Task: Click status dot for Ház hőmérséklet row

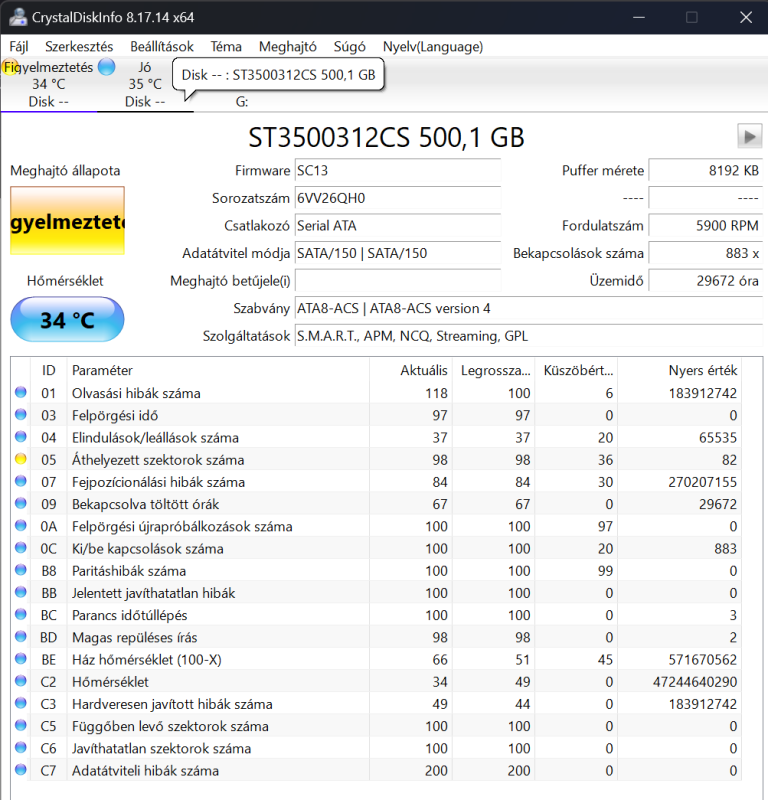Action: [x=20, y=659]
